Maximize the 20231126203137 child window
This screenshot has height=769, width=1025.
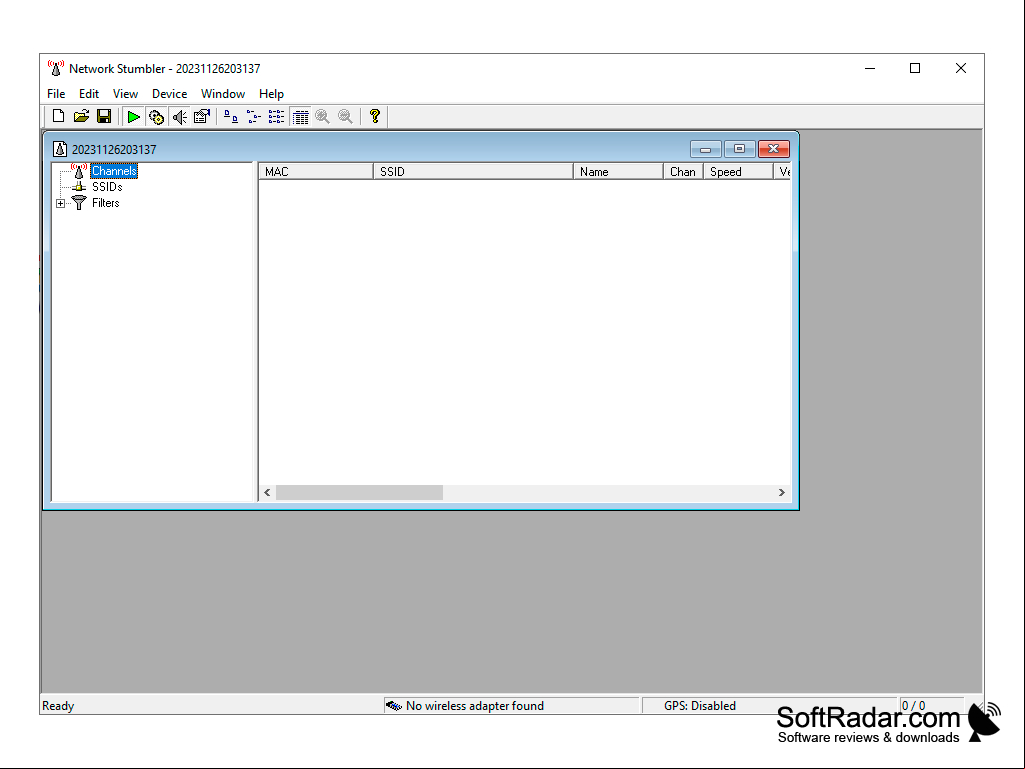point(739,149)
